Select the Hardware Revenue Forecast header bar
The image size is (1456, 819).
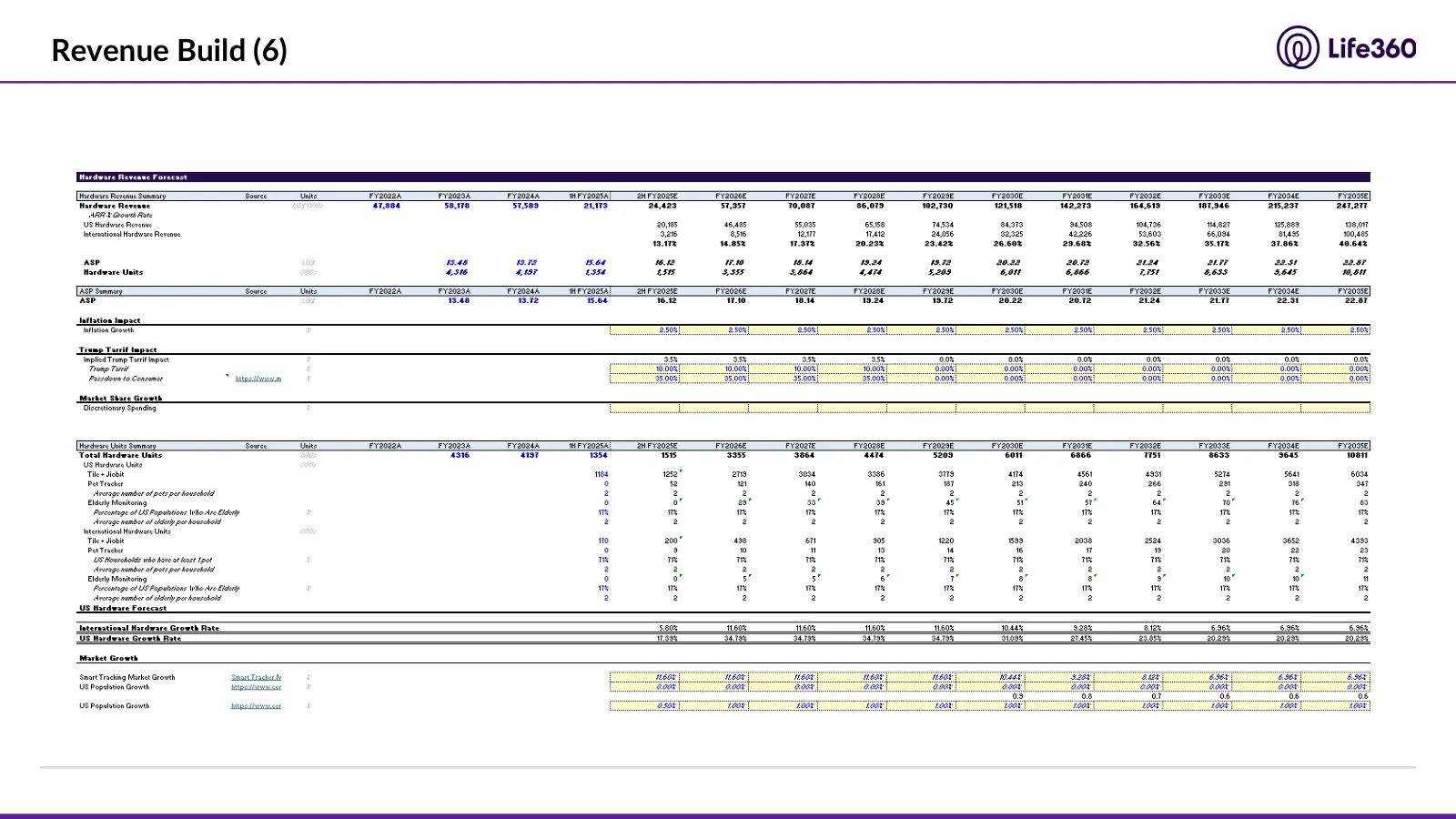[723, 177]
